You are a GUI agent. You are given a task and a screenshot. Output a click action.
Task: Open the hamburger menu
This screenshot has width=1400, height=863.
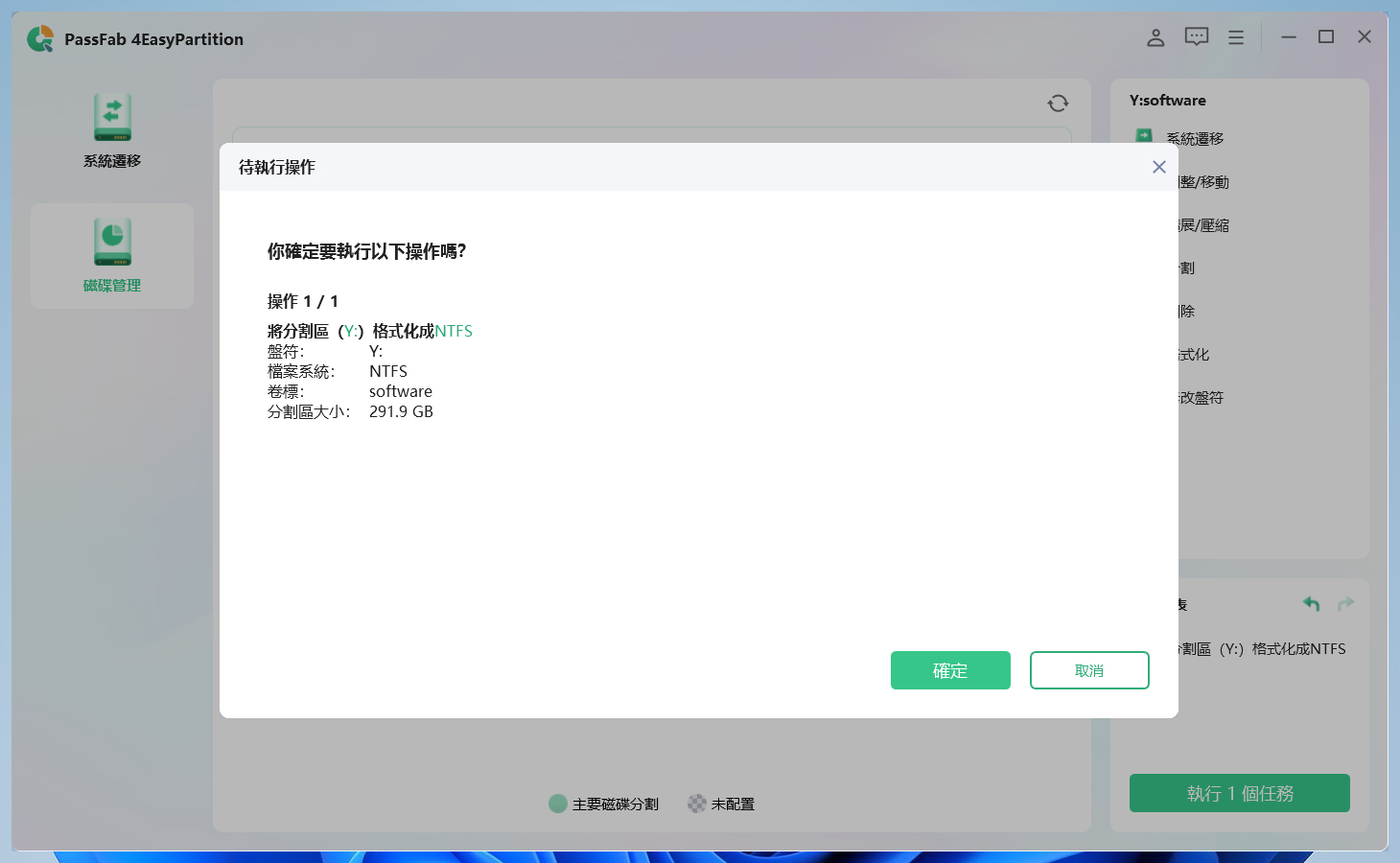coord(1235,36)
